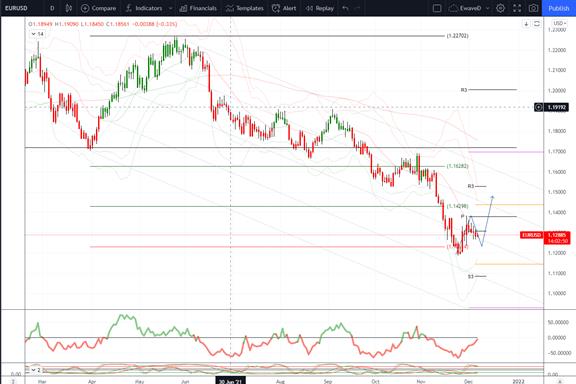Open the USD currency dropdown
The width and height of the screenshot is (576, 384).
point(559,24)
